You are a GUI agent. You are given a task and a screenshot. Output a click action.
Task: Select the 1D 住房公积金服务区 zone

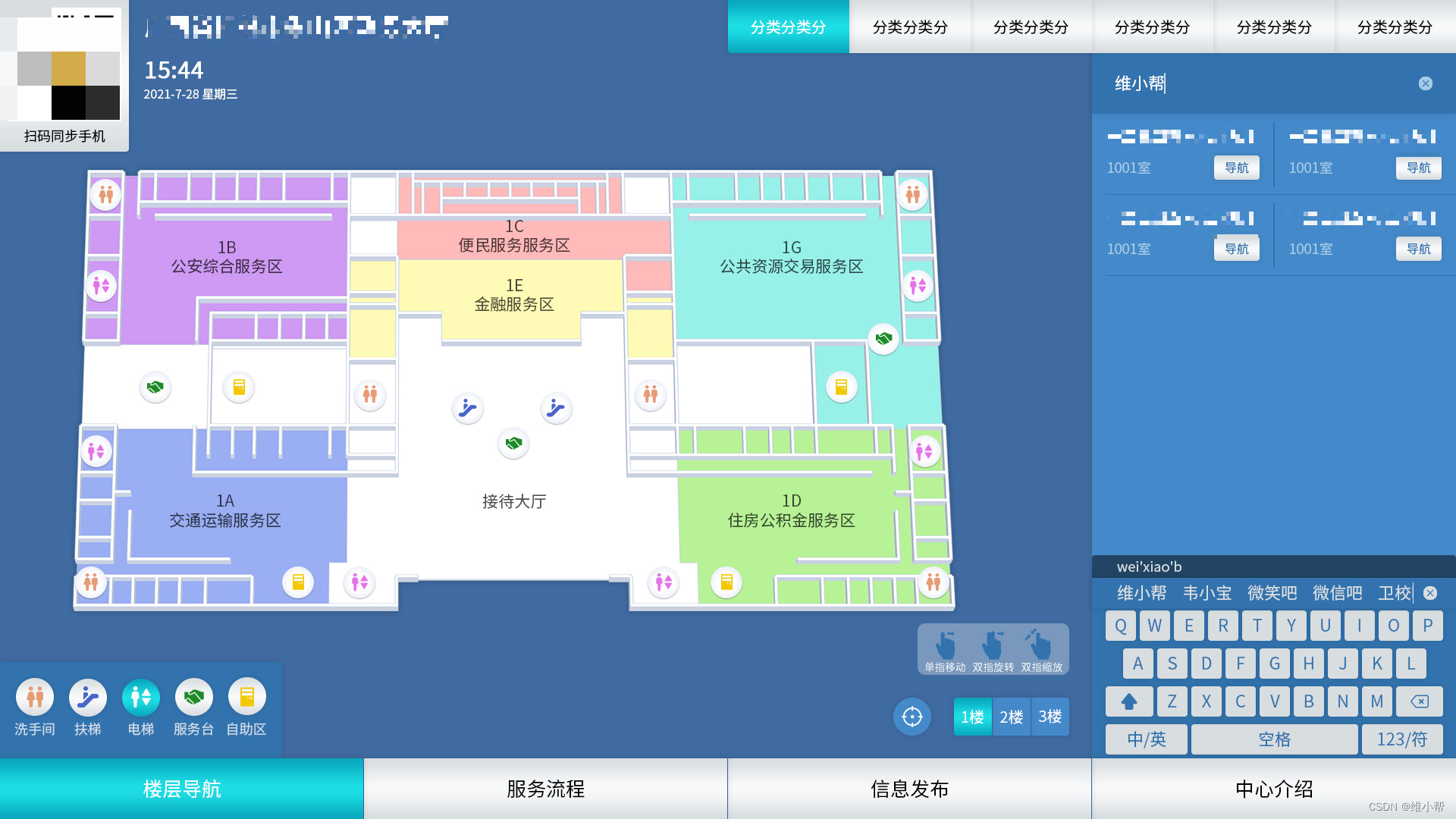click(792, 510)
